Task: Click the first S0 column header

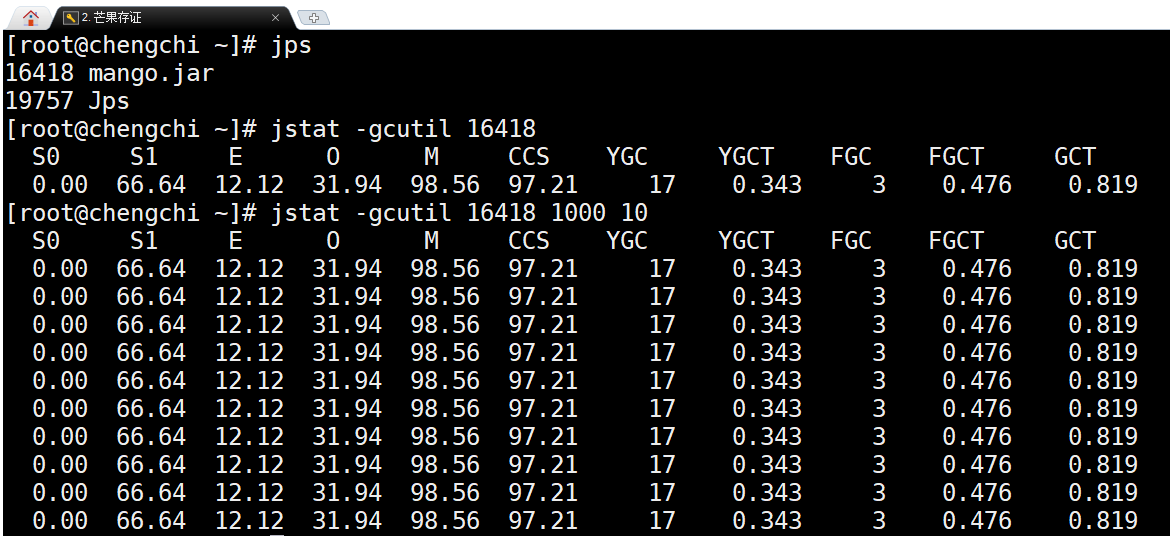Action: pos(46,157)
